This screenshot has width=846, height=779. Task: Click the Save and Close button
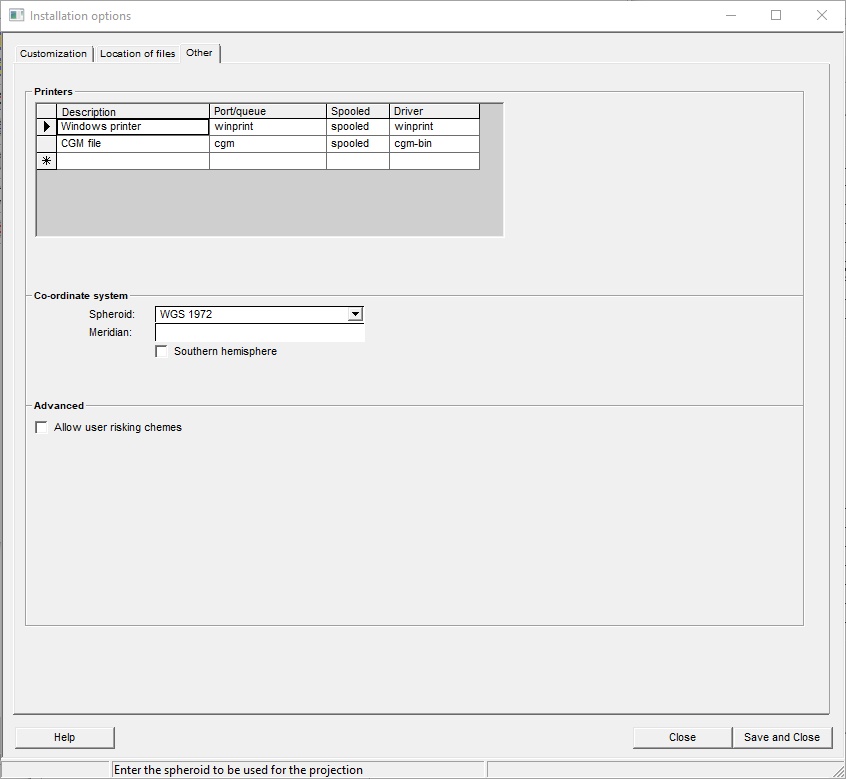(782, 738)
